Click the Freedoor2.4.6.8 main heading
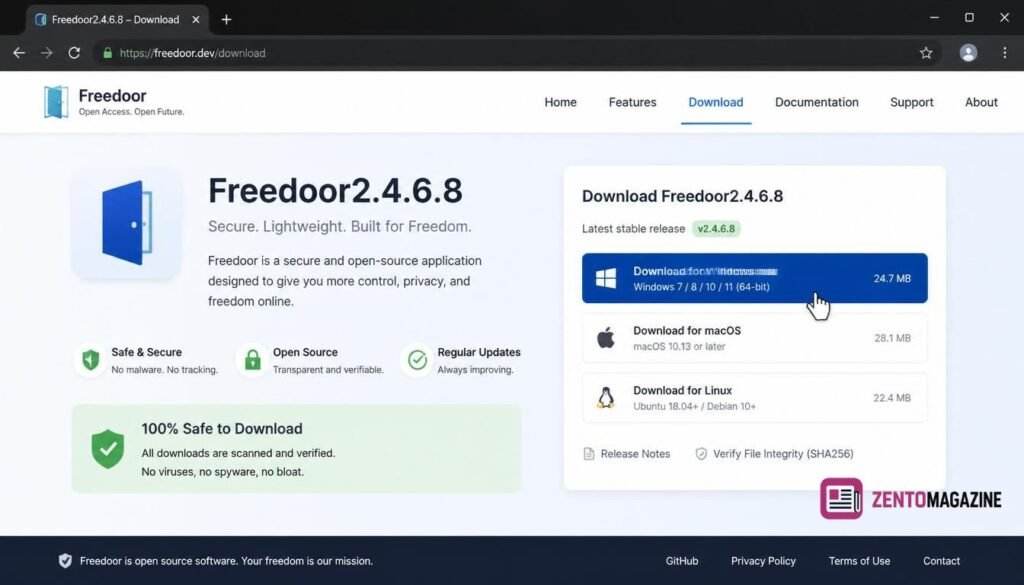 pyautogui.click(x=335, y=191)
